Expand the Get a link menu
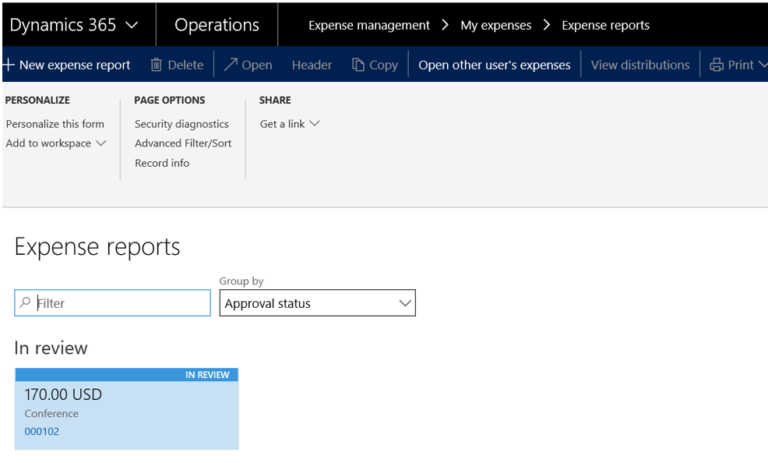The image size is (768, 463). tap(314, 124)
